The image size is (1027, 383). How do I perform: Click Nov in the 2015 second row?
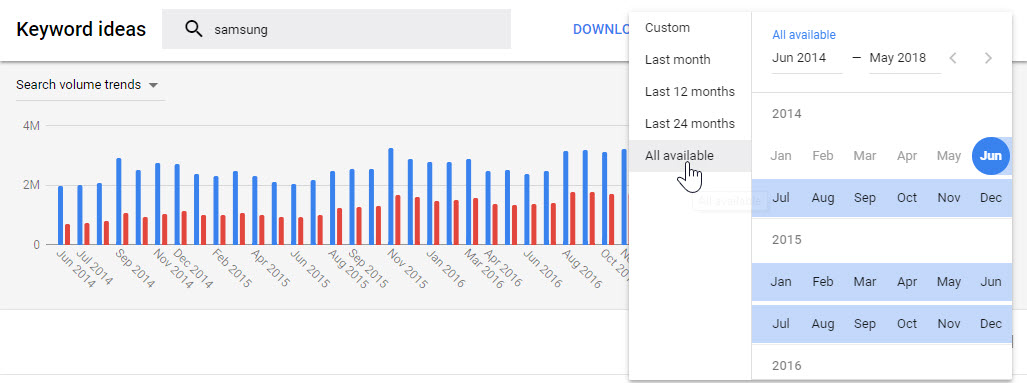click(949, 324)
